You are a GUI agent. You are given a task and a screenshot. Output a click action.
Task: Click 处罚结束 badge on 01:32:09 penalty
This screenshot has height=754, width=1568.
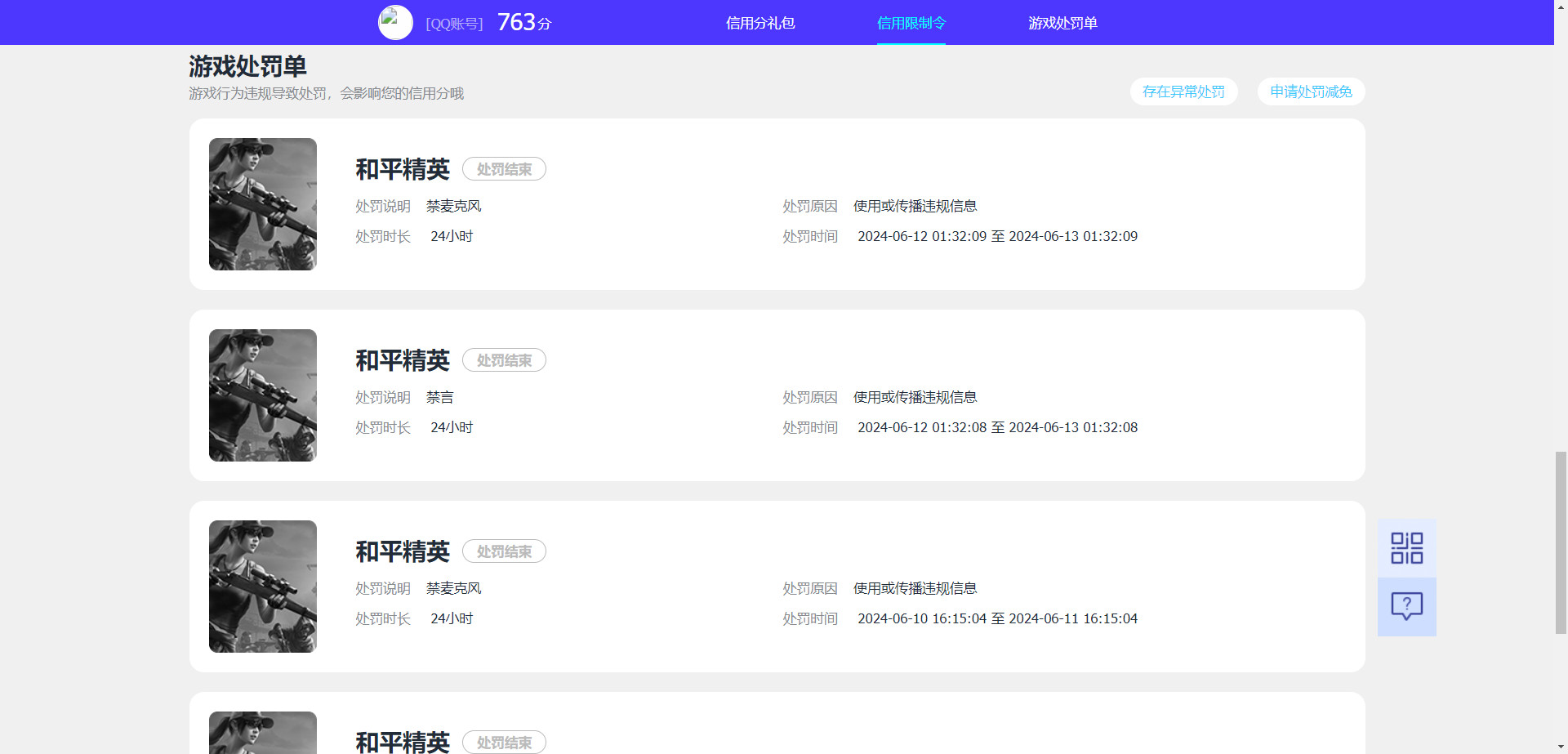(504, 169)
